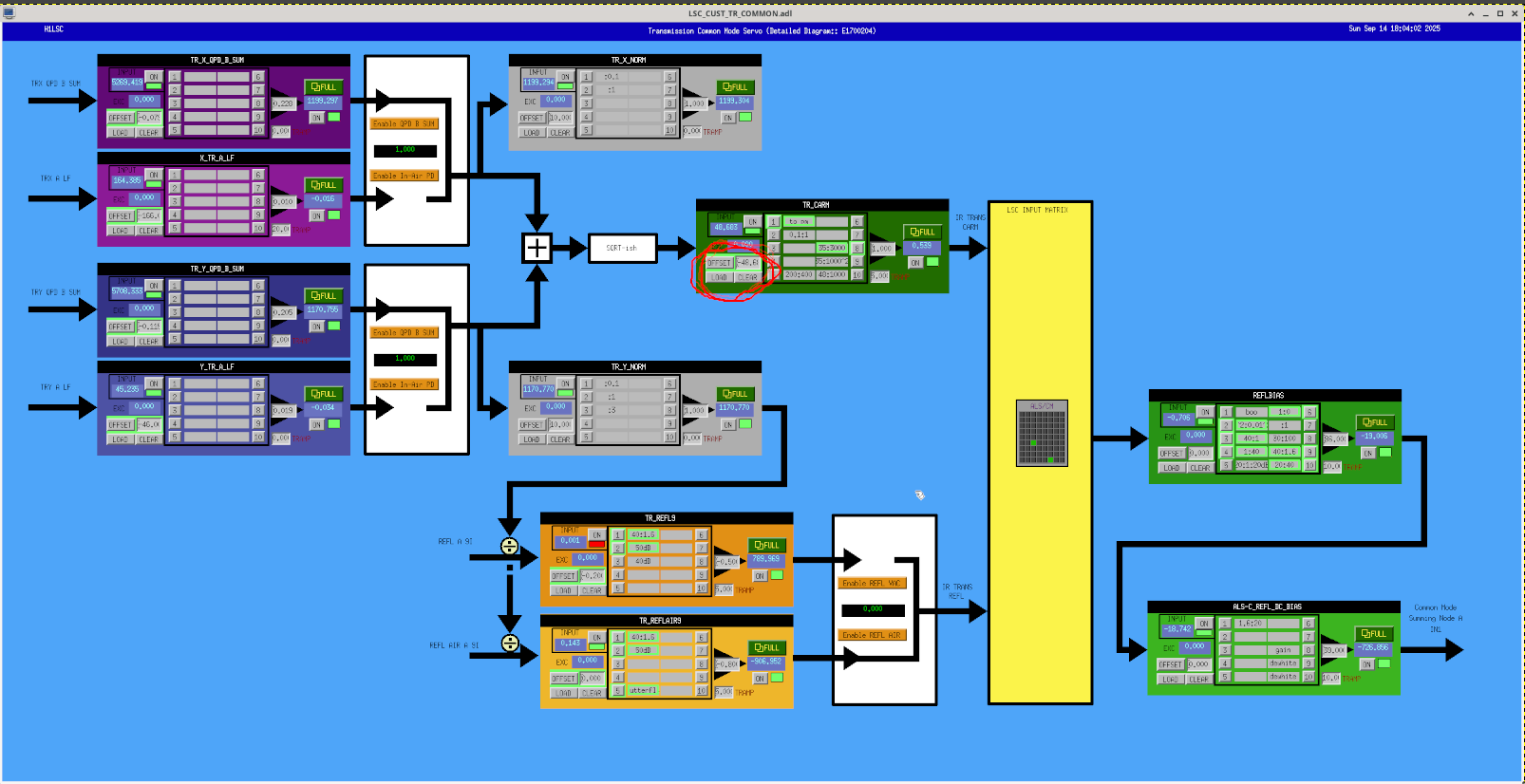Screen dimensions: 1525x784
Task: Open FULL view of TR_CARM filter
Action: (x=922, y=232)
